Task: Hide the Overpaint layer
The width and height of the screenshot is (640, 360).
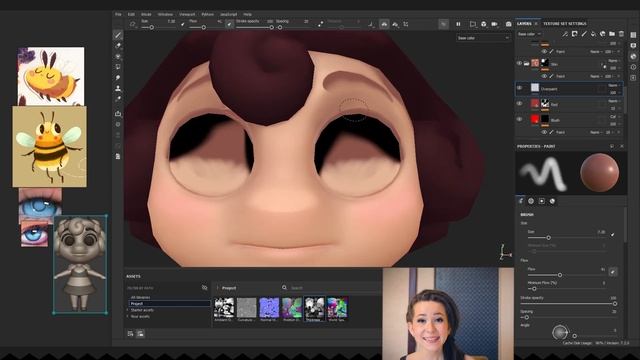Action: (519, 88)
